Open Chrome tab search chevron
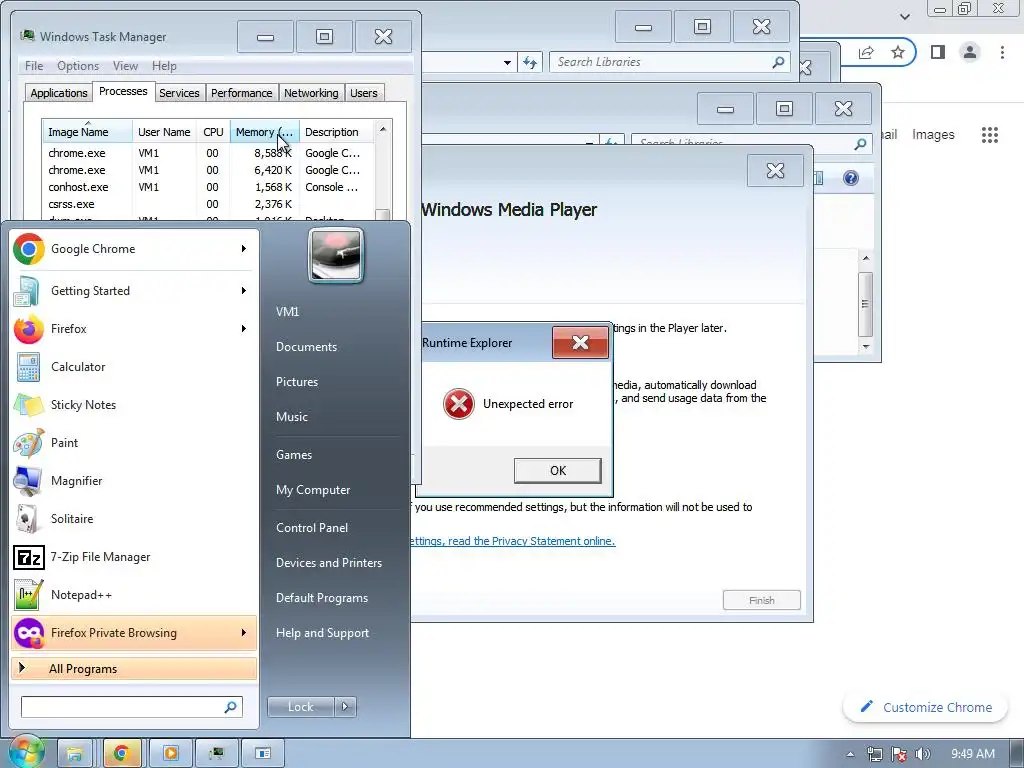 pyautogui.click(x=904, y=16)
